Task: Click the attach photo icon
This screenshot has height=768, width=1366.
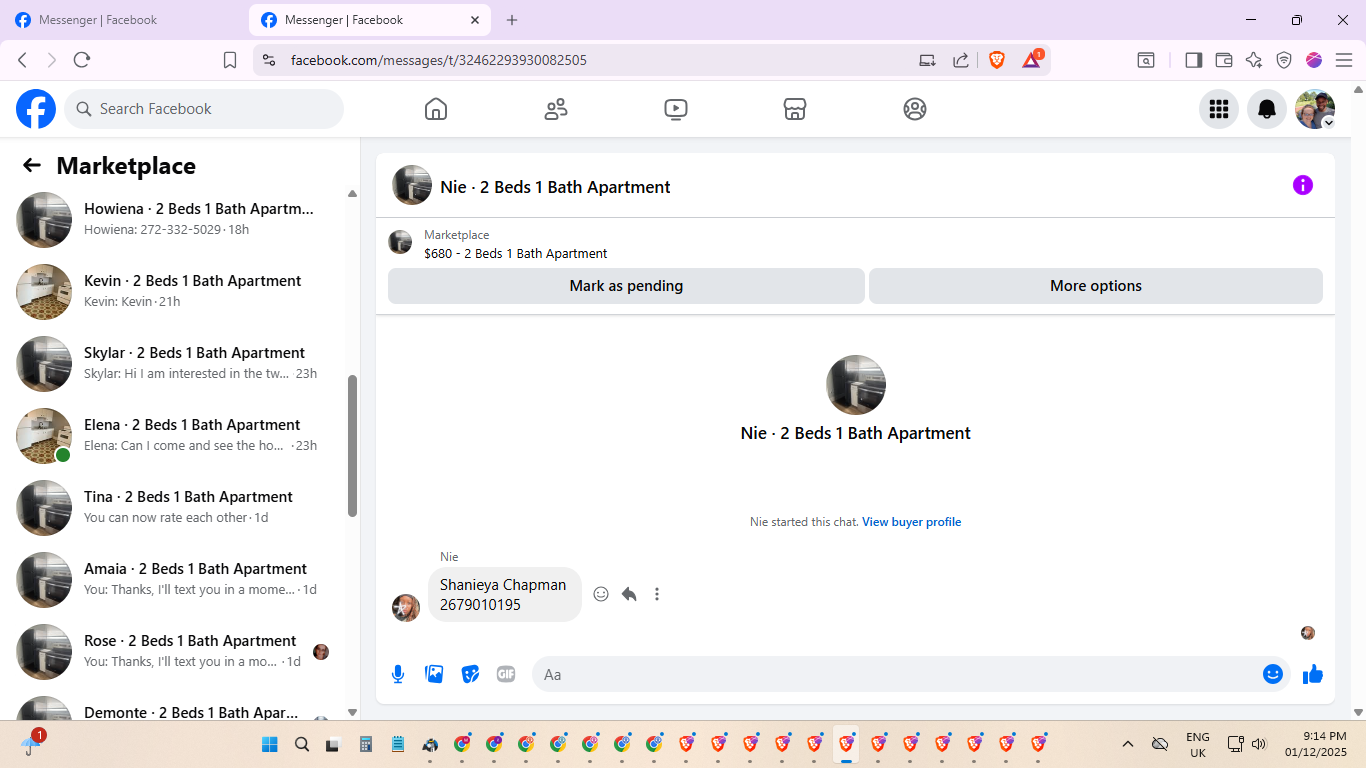Action: (434, 675)
